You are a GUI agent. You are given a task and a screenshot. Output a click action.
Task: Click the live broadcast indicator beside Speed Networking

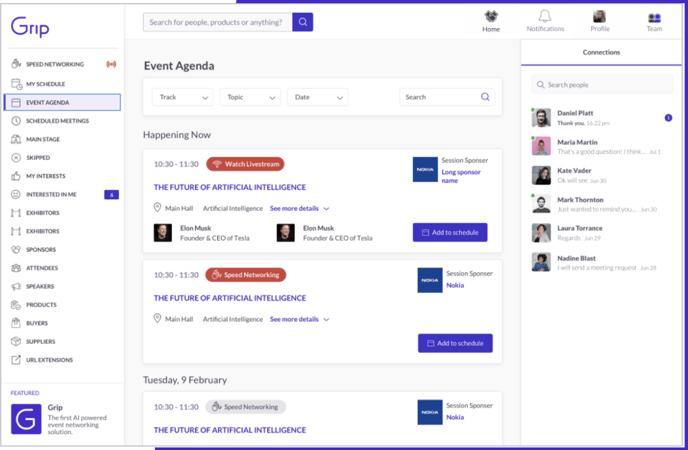tap(111, 64)
